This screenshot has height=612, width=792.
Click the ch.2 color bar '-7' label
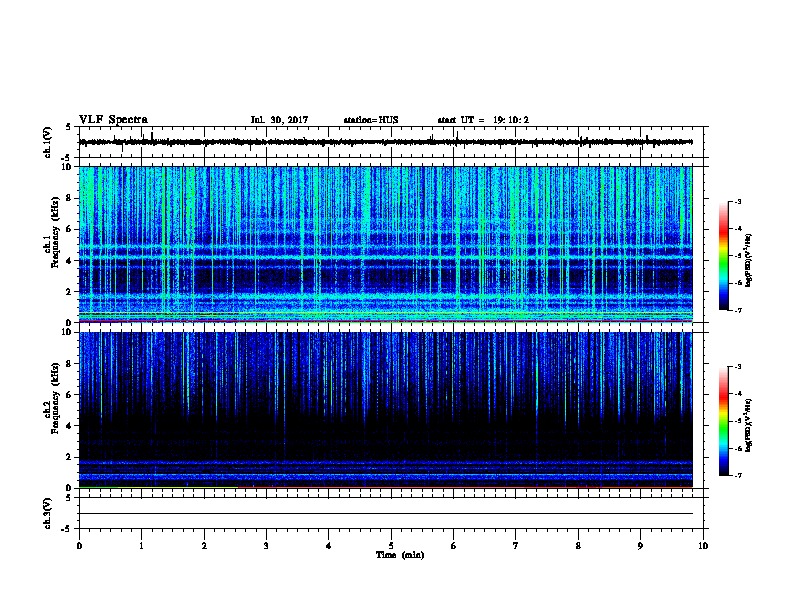pos(737,475)
